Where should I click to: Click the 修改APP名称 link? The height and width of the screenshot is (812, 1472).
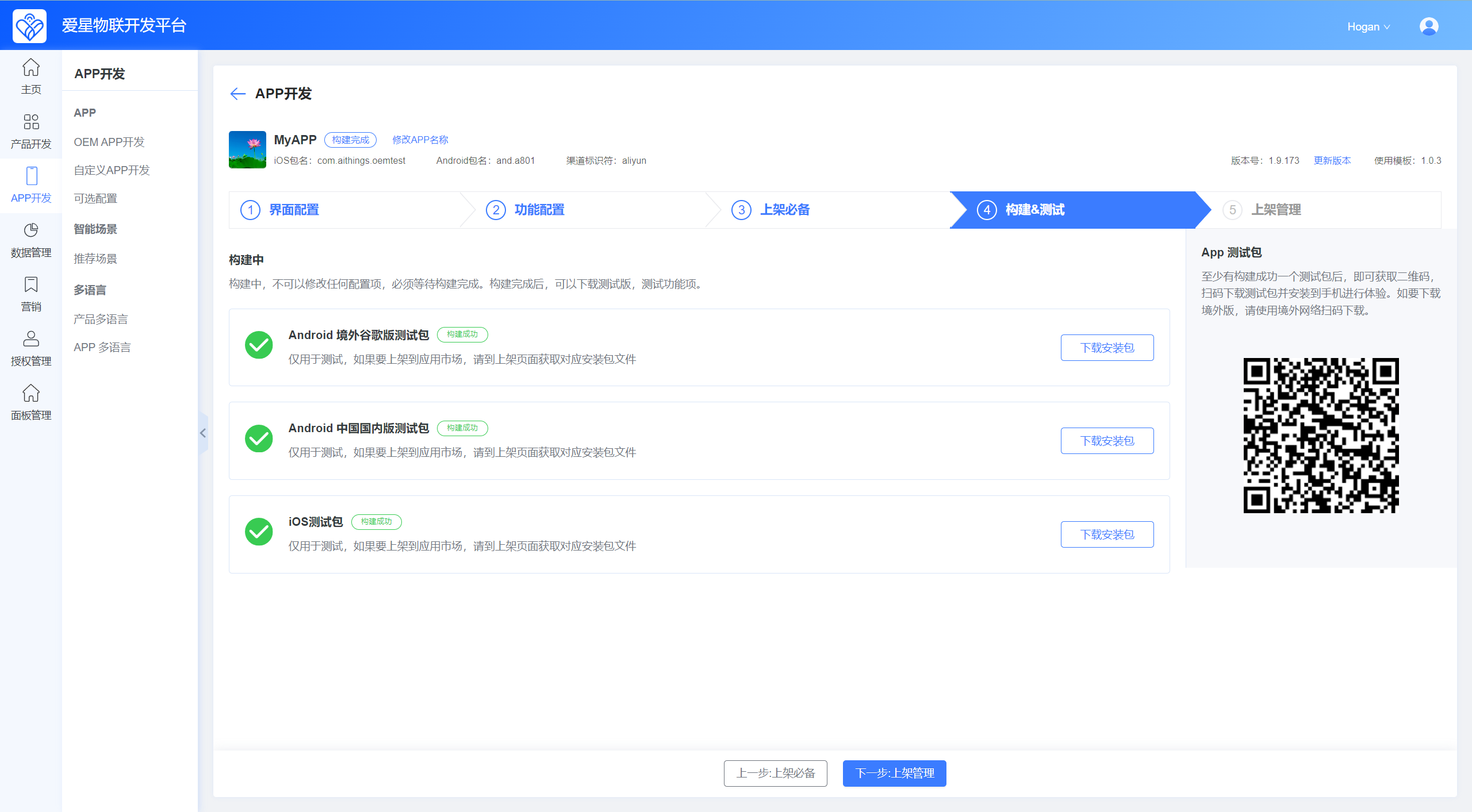tap(420, 140)
